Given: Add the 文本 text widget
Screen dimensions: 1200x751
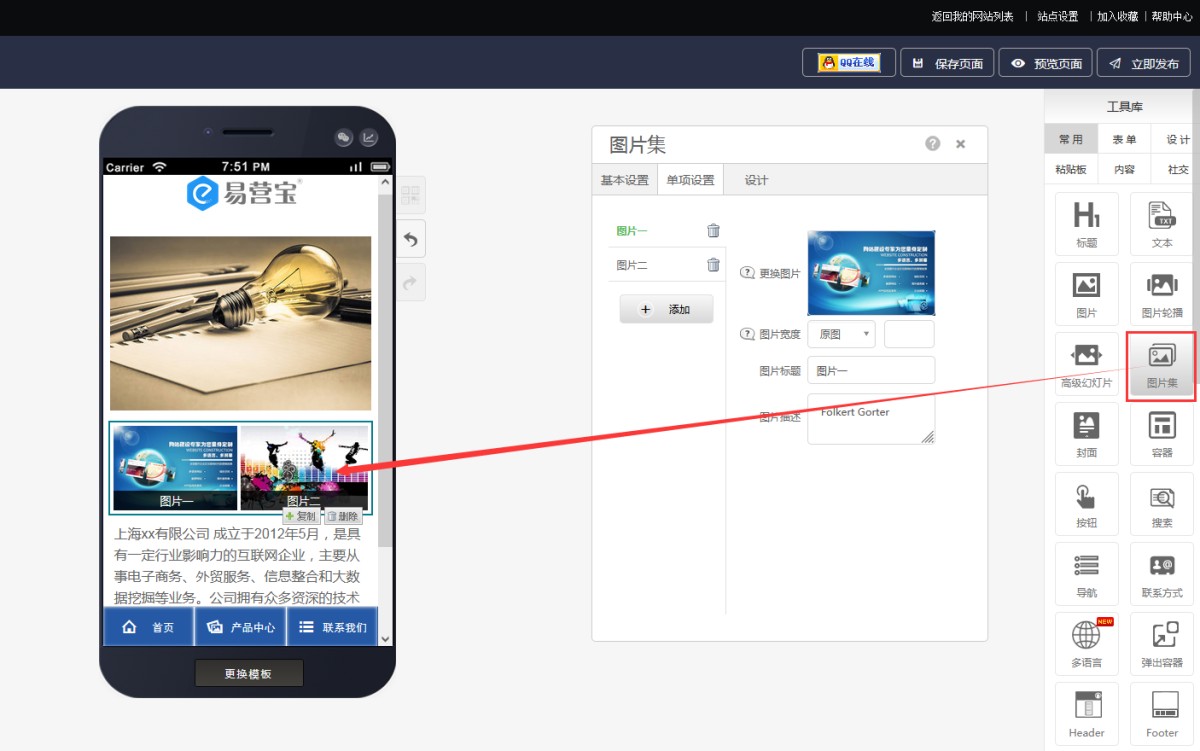Looking at the screenshot, I should (1161, 224).
